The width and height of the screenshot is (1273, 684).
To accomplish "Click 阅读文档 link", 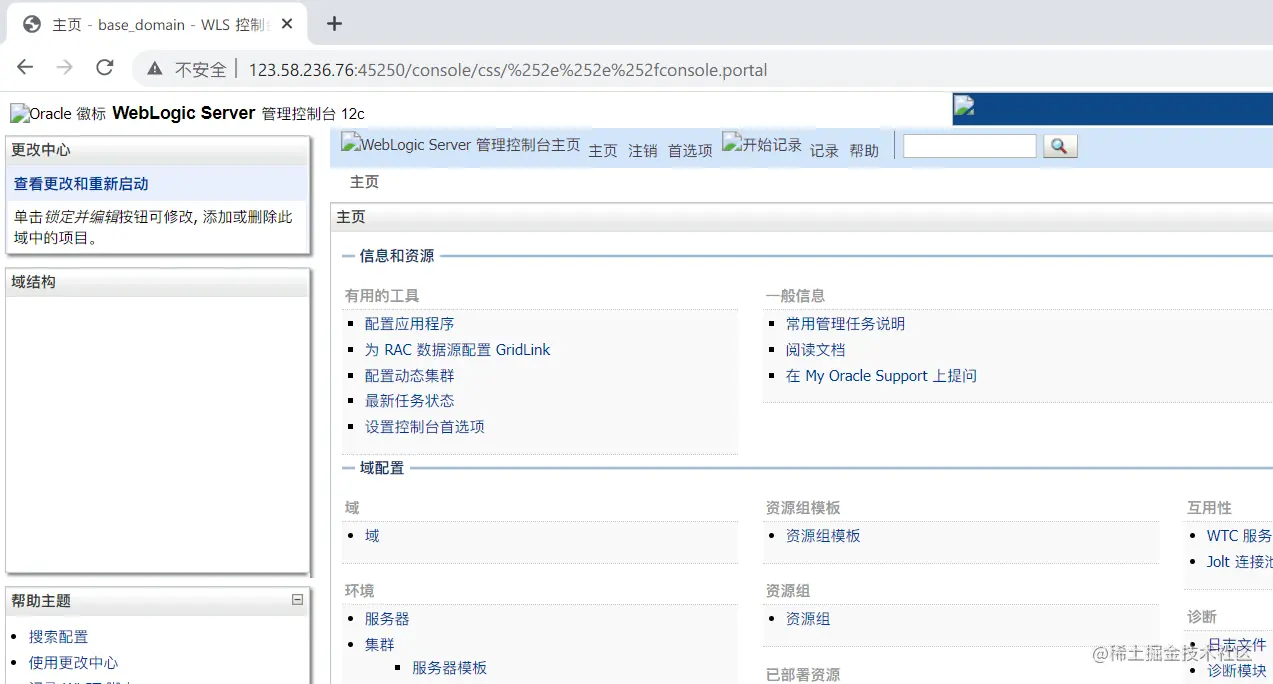I will point(815,350).
